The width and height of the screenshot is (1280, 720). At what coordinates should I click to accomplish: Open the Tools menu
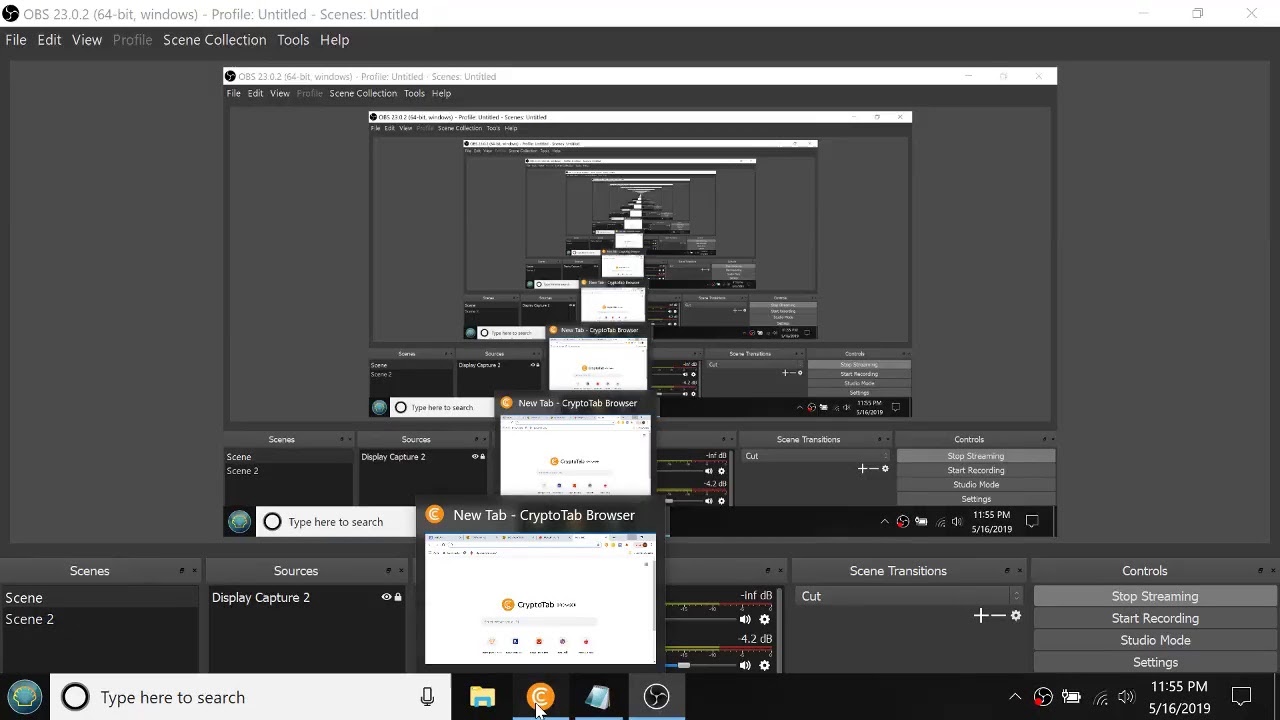(293, 40)
